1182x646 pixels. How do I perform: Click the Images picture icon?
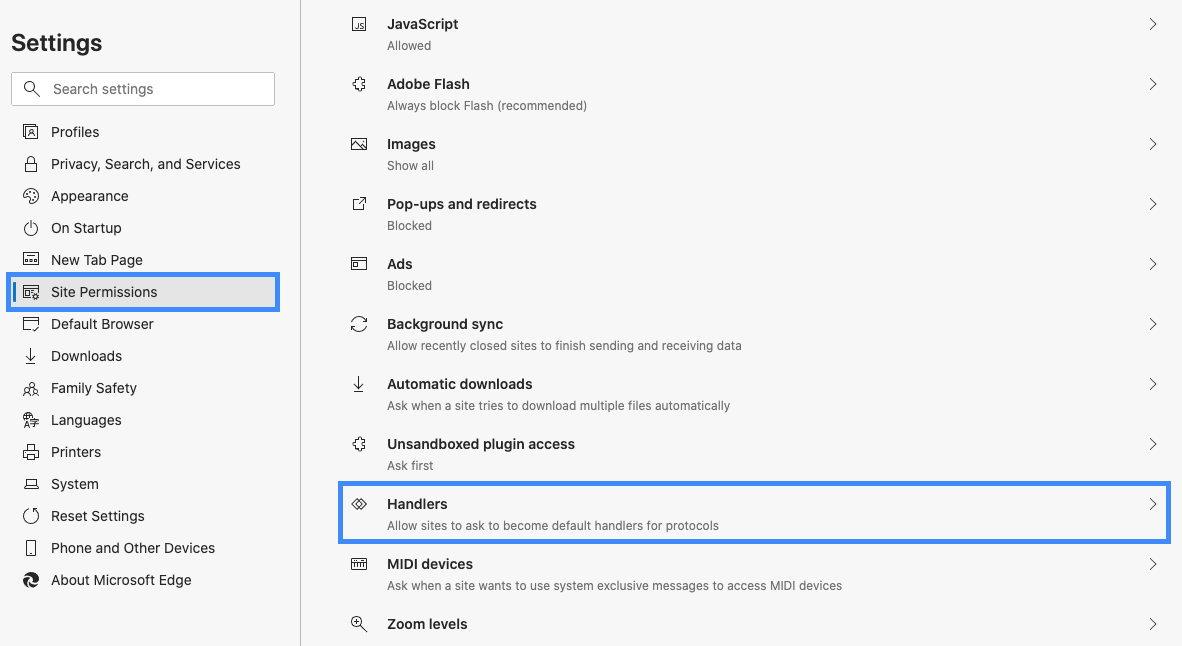(x=358, y=142)
